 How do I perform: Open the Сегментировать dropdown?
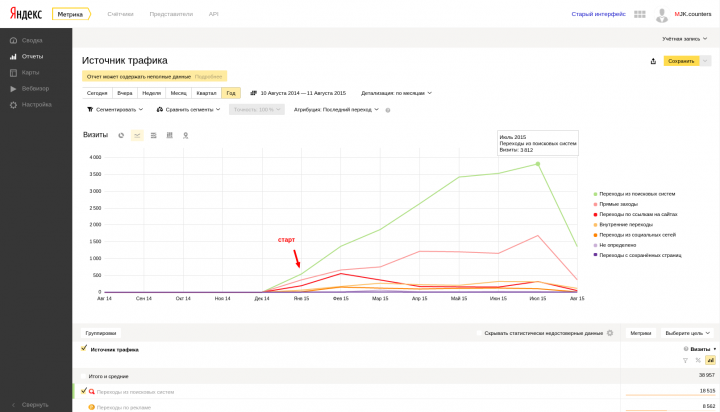pyautogui.click(x=115, y=110)
